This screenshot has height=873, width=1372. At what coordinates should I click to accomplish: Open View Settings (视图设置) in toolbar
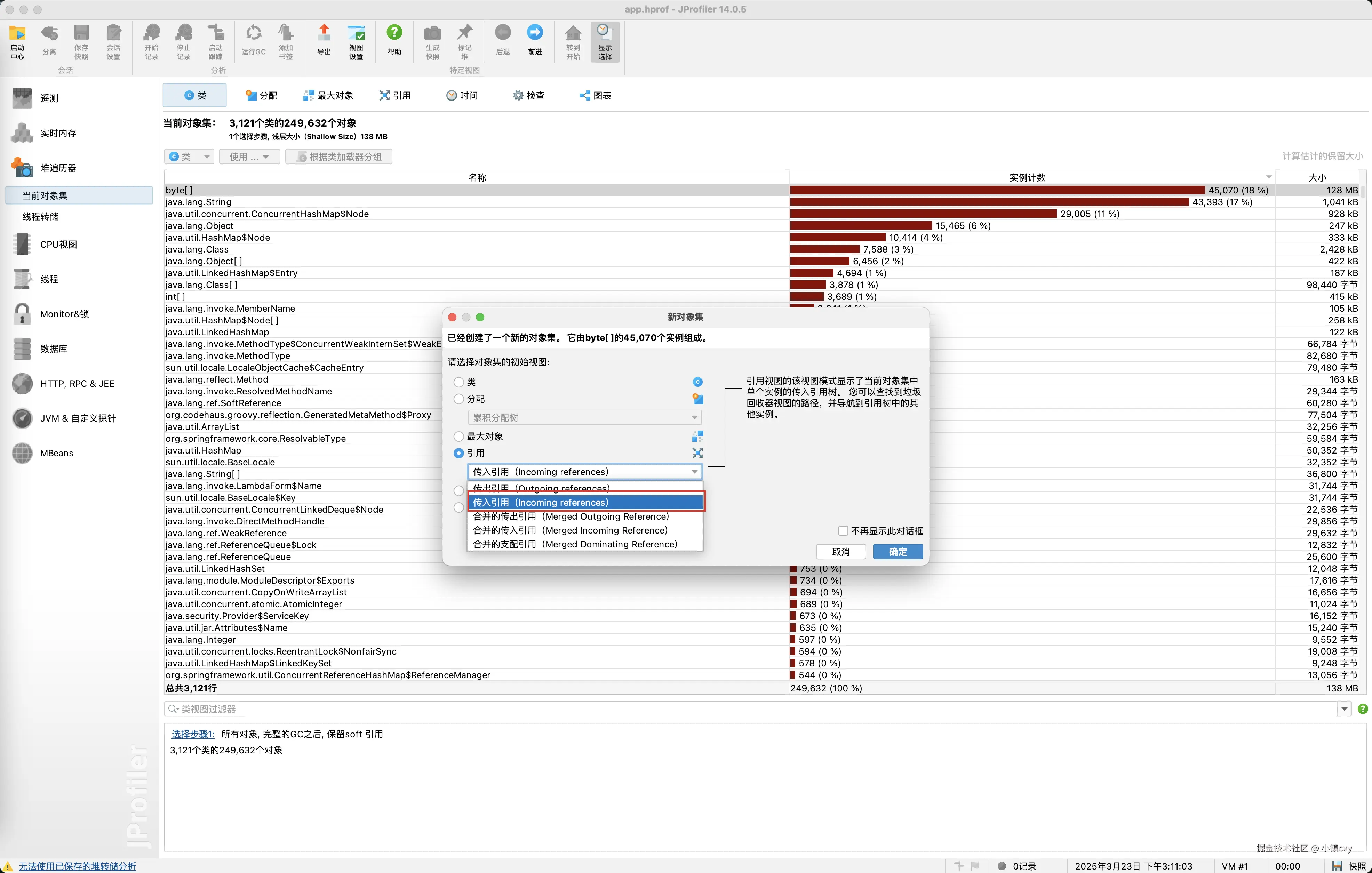pyautogui.click(x=356, y=41)
